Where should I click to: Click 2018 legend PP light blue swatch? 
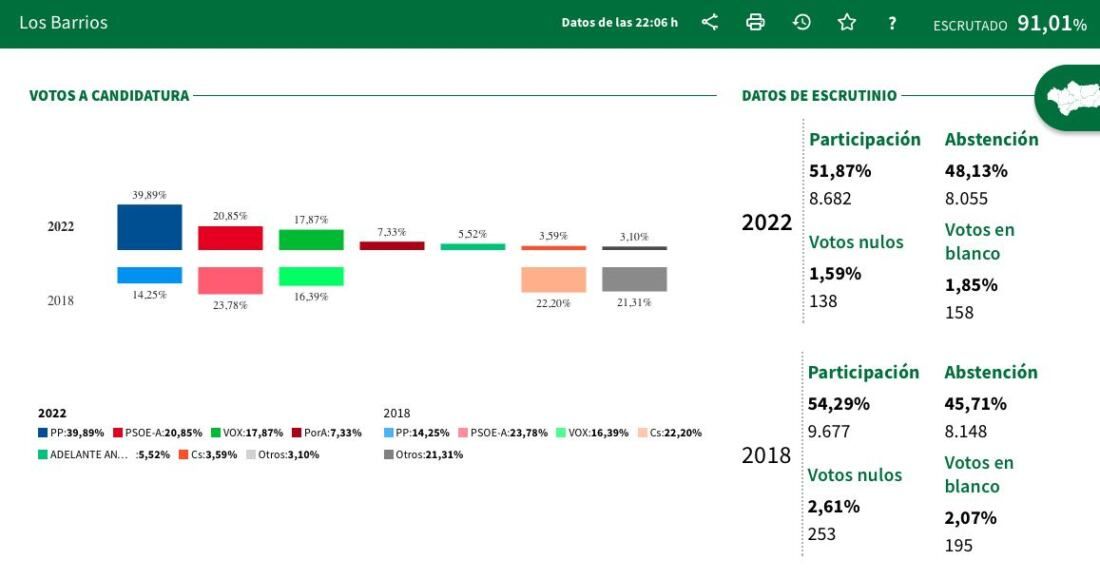(389, 433)
